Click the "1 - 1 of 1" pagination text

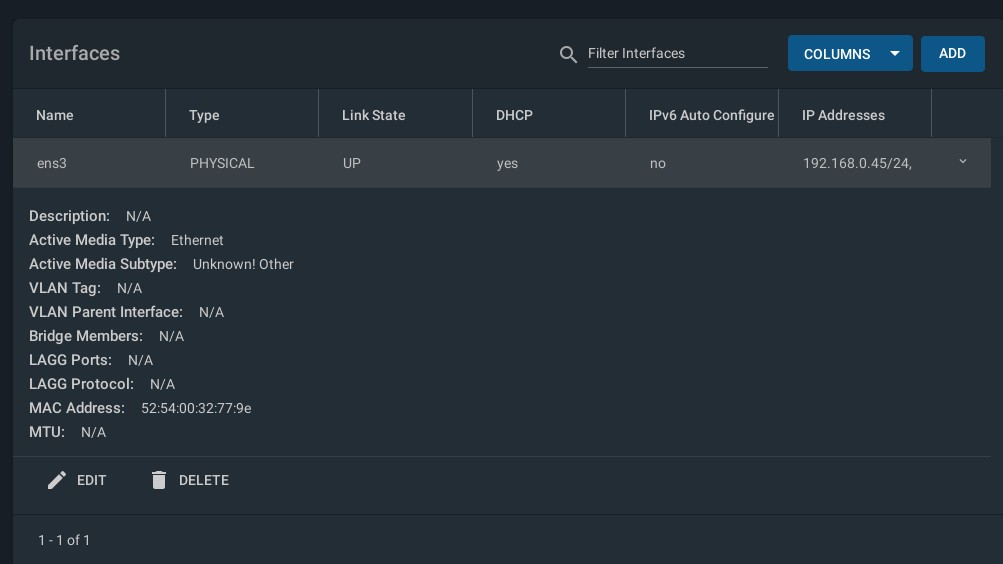click(x=64, y=540)
